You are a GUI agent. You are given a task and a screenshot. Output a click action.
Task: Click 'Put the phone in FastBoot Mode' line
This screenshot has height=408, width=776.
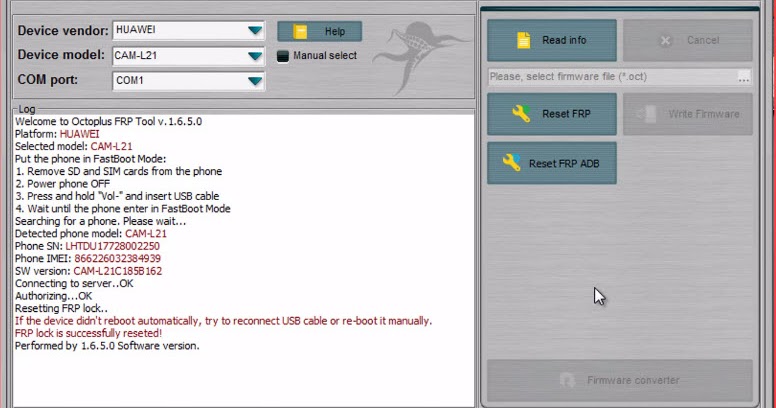click(91, 159)
